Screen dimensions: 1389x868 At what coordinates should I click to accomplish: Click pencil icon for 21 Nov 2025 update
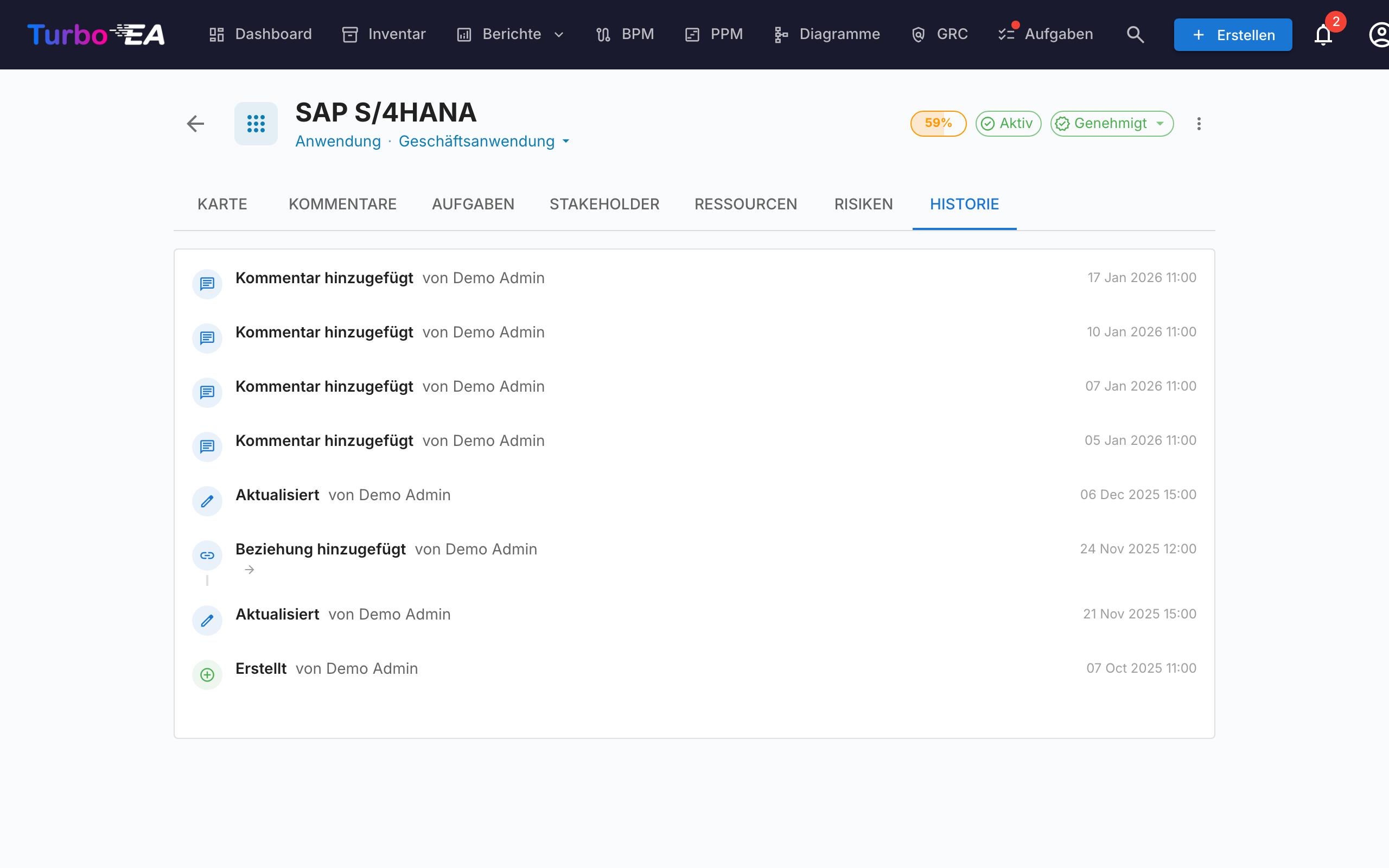pyautogui.click(x=207, y=620)
